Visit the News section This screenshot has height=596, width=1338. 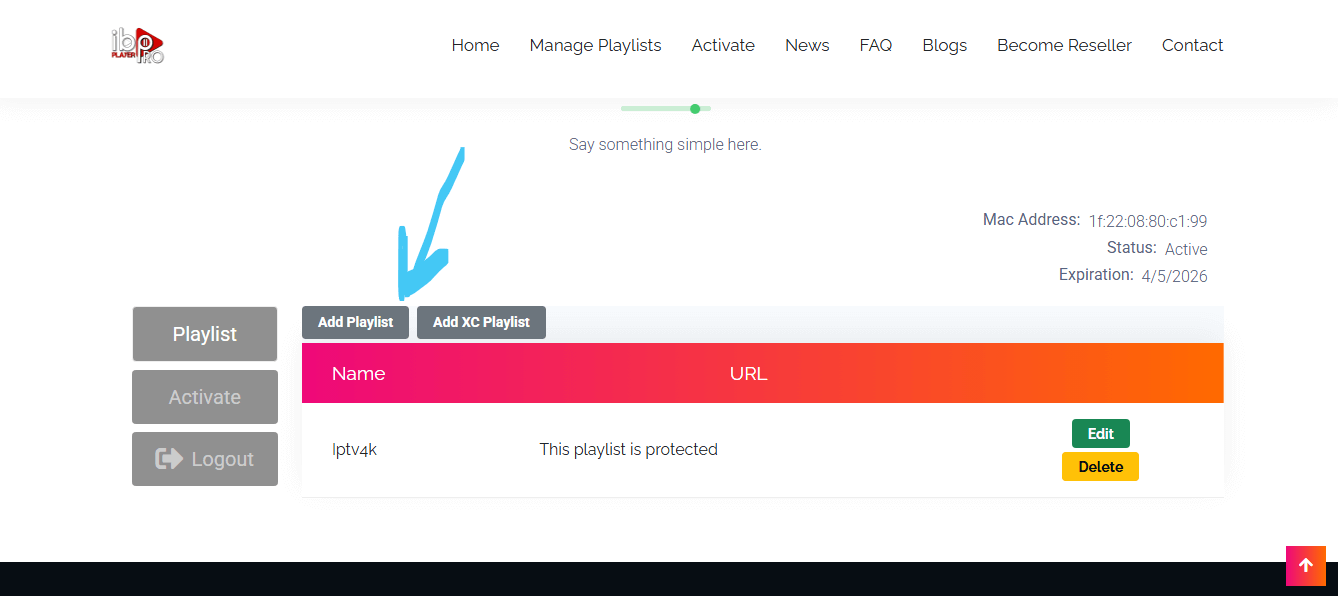(806, 45)
